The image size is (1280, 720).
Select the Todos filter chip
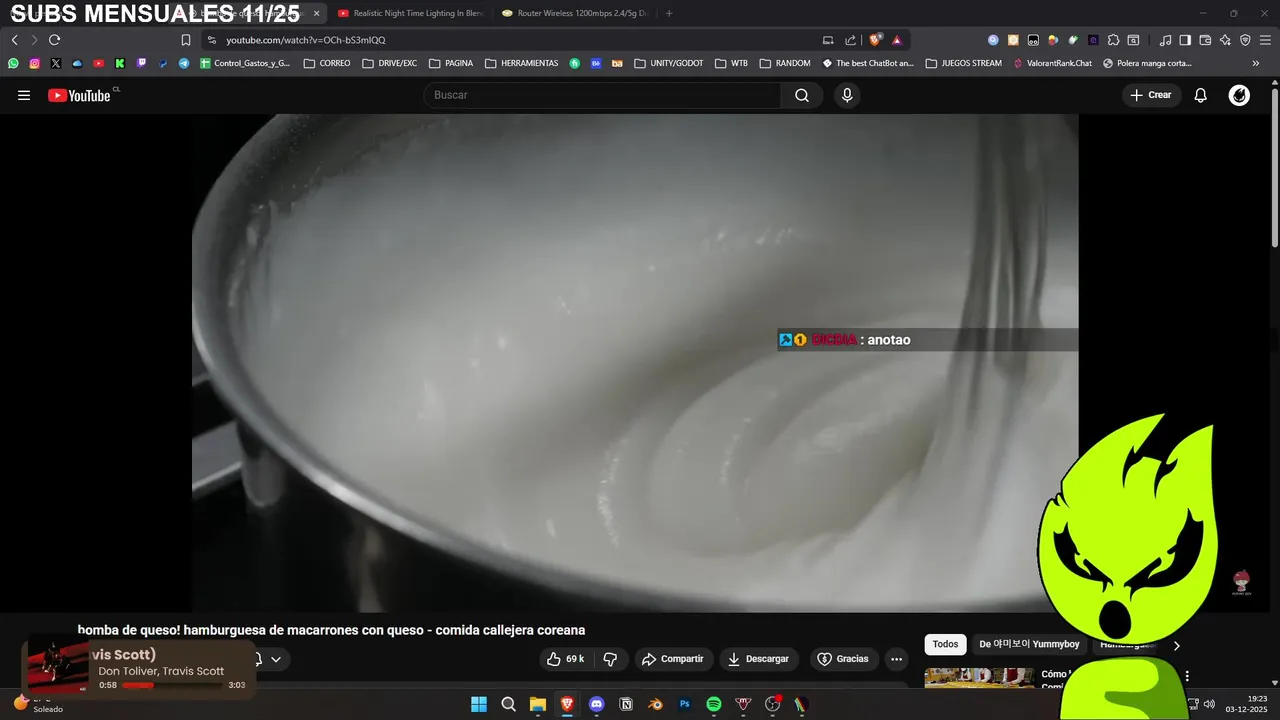[x=945, y=645]
